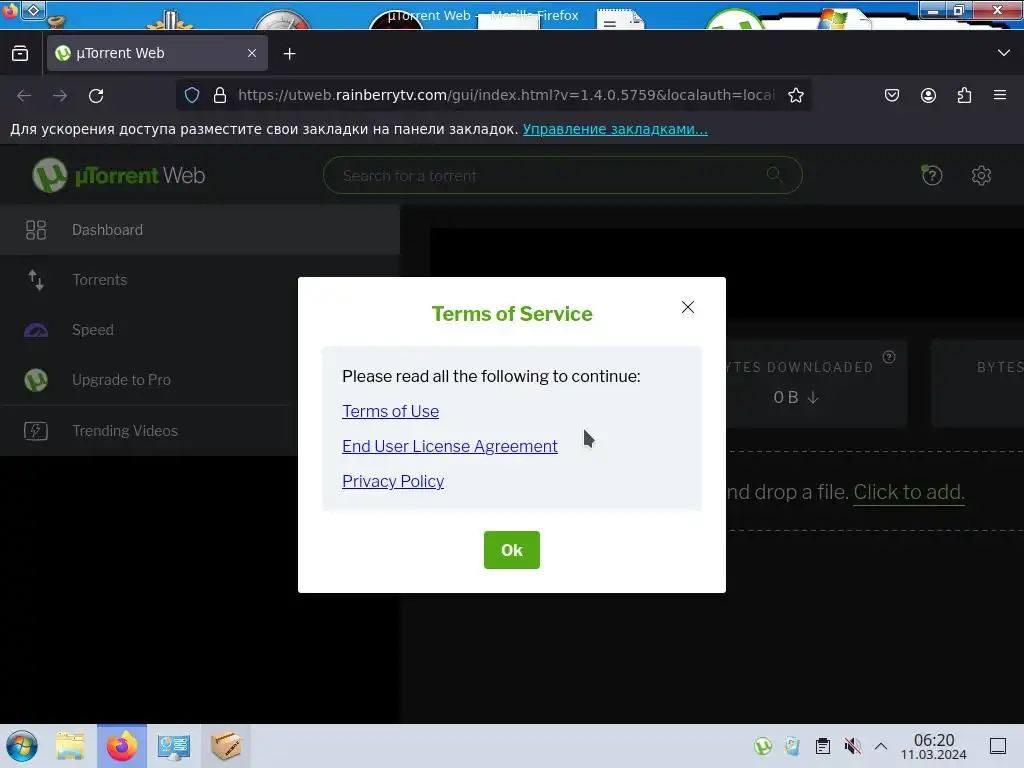Close the Terms of Service dialog

click(688, 307)
